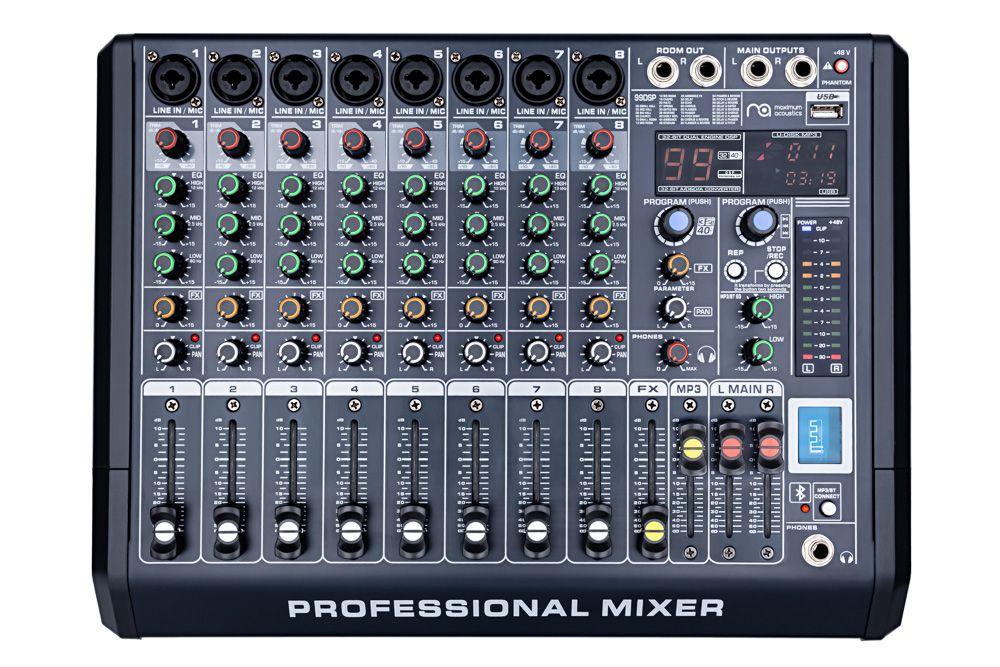Image resolution: width=1000 pixels, height=667 pixels.
Task: Click the right blue MP3 PROGRAM push knob
Action: pyautogui.click(x=762, y=221)
